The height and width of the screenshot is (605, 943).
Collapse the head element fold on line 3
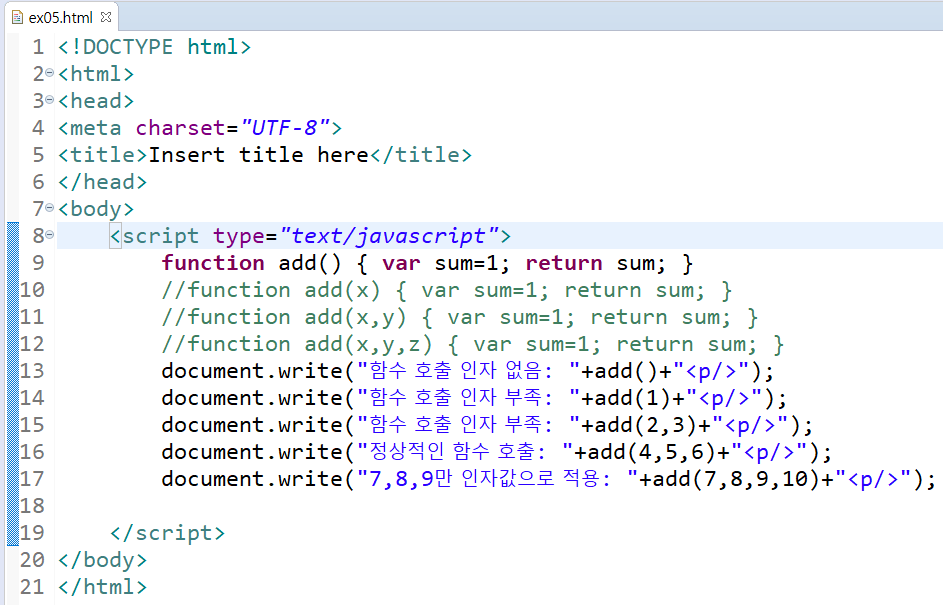49,100
